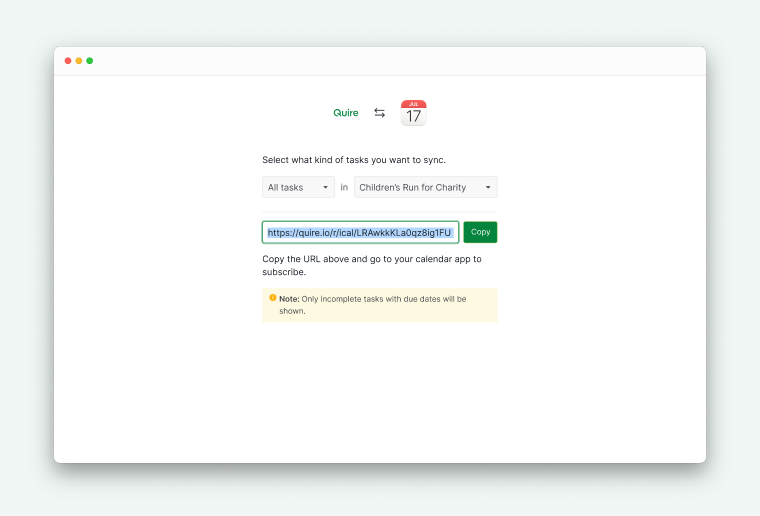This screenshot has width=760, height=516.
Task: Close the window with the red button
Action: pyautogui.click(x=68, y=61)
